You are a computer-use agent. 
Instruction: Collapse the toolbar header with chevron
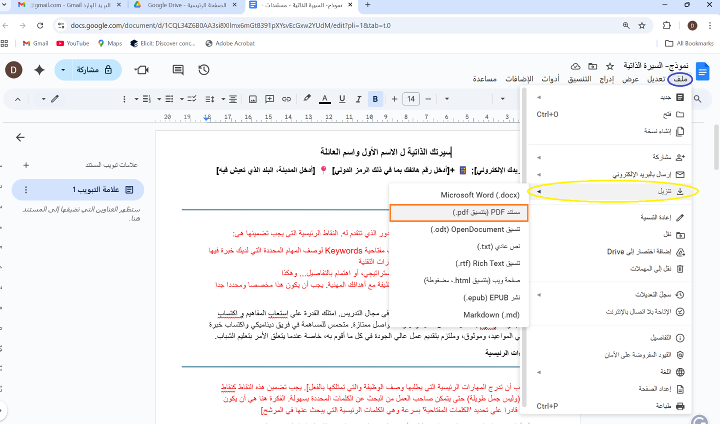[17, 99]
